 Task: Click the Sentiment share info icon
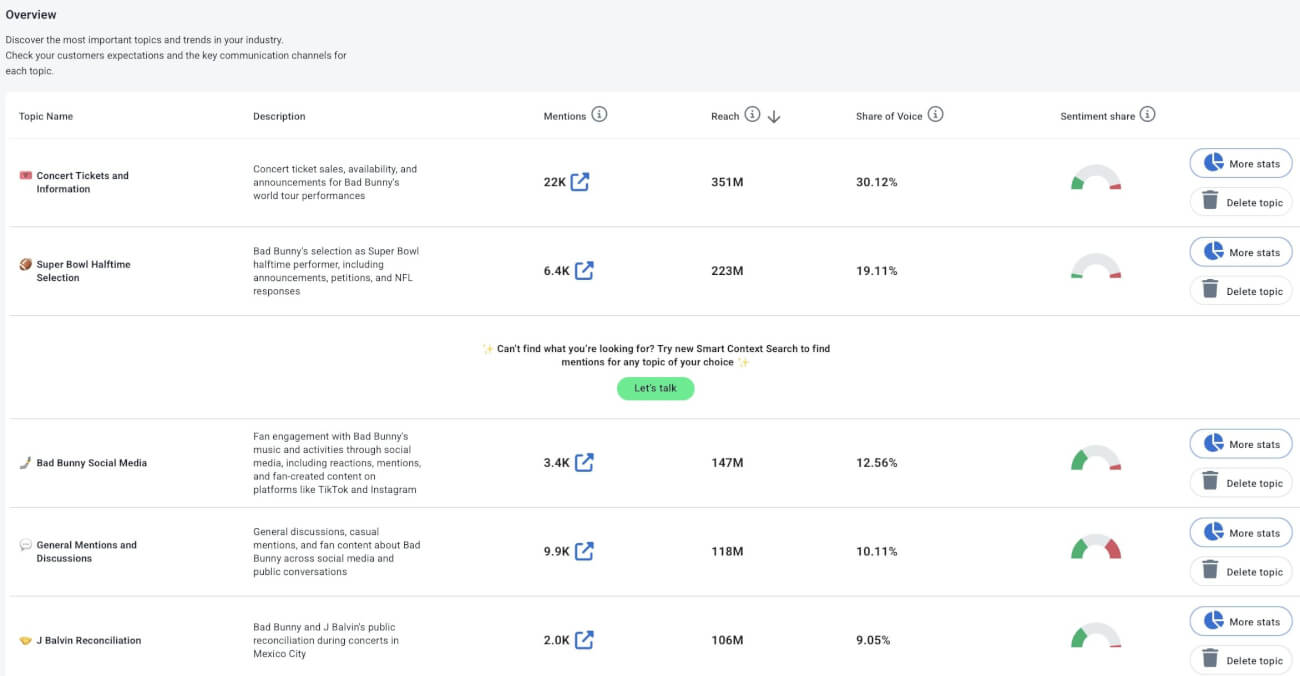tap(1148, 114)
